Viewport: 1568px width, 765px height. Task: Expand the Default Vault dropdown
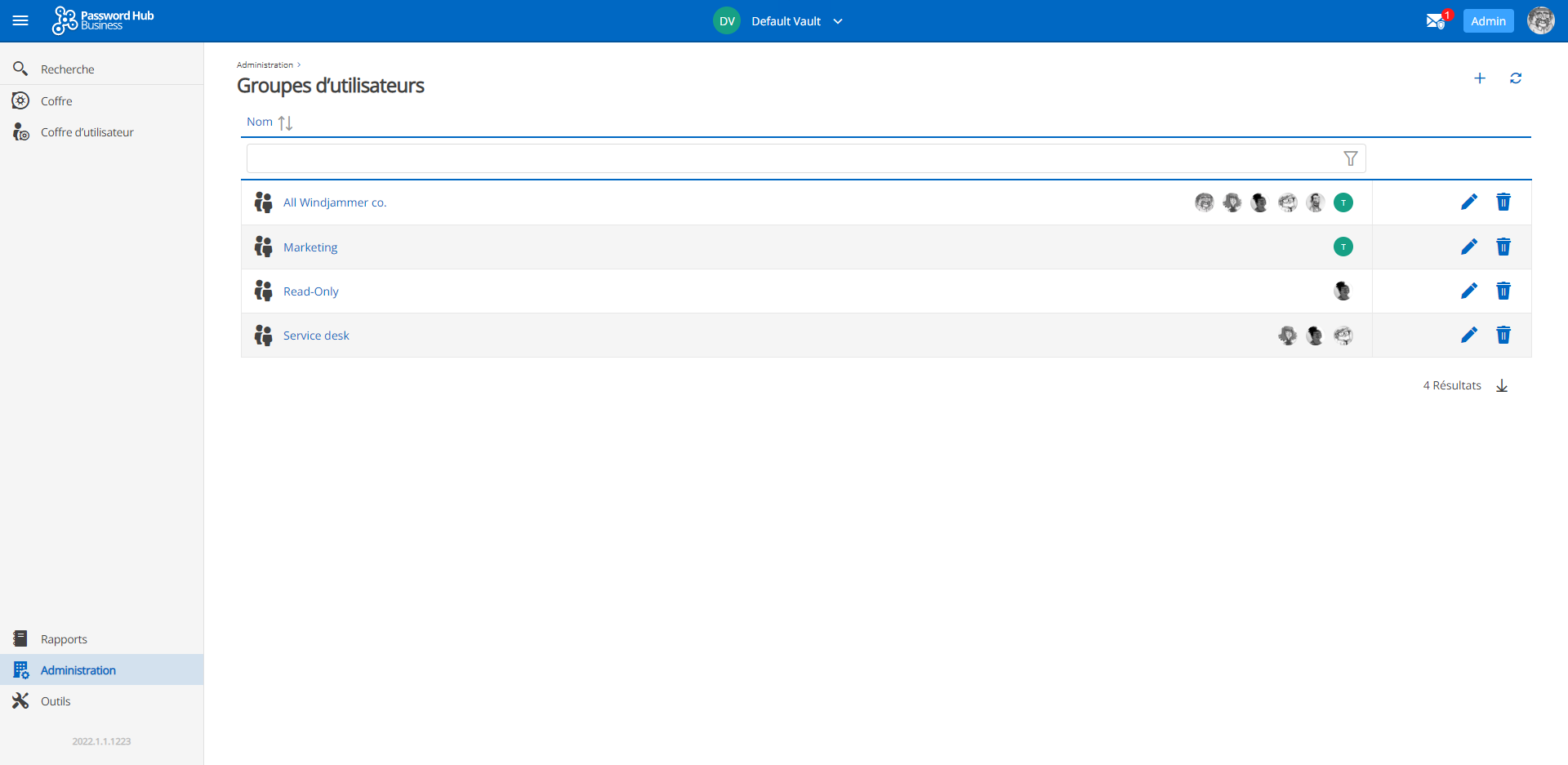[837, 21]
